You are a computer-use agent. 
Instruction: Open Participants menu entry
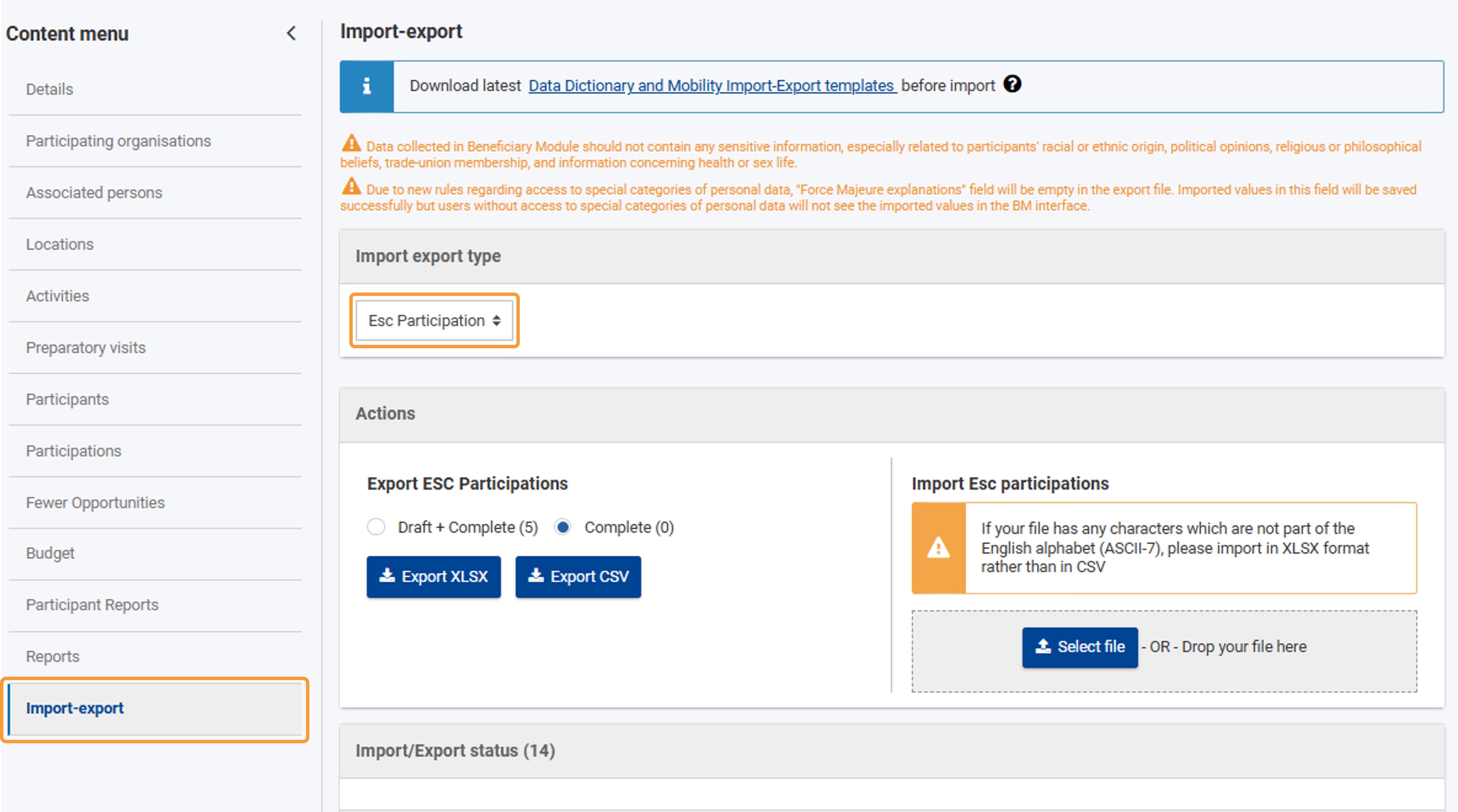click(155, 399)
